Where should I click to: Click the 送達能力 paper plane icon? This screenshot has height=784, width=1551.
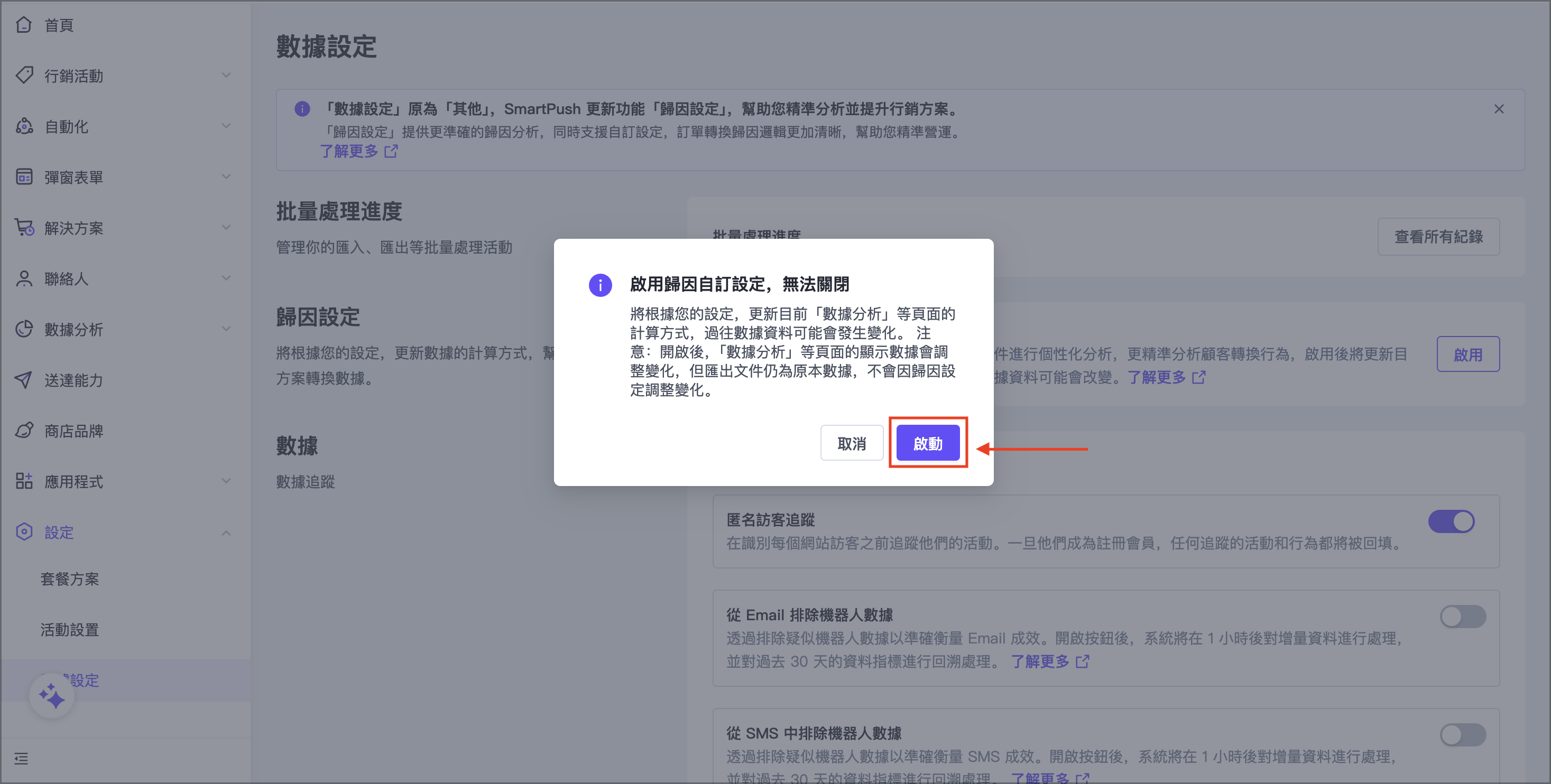(x=24, y=380)
